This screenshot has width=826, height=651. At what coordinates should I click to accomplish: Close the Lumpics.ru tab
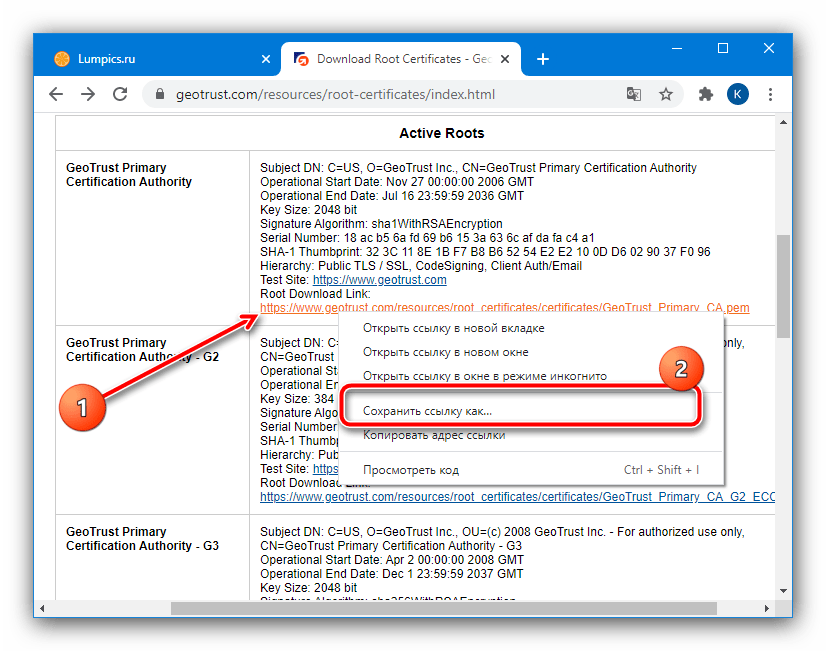[x=266, y=59]
